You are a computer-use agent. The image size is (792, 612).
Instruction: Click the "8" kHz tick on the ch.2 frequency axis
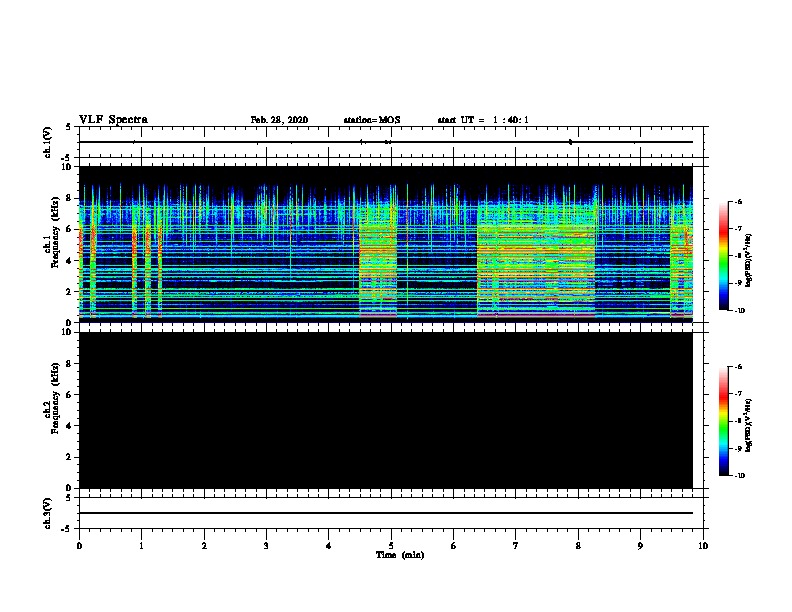tap(69, 364)
